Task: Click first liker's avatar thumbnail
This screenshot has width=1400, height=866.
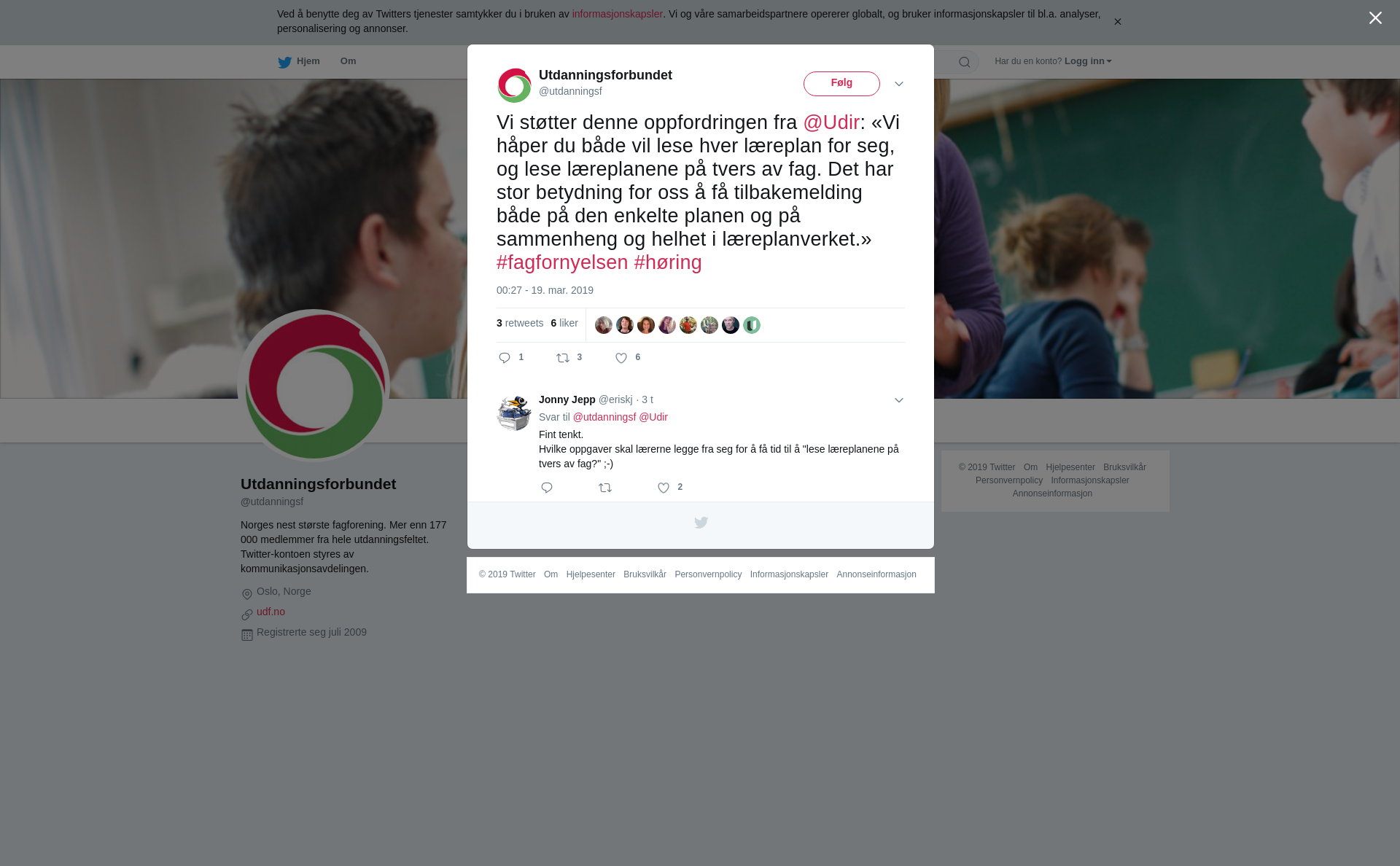Action: (x=604, y=325)
